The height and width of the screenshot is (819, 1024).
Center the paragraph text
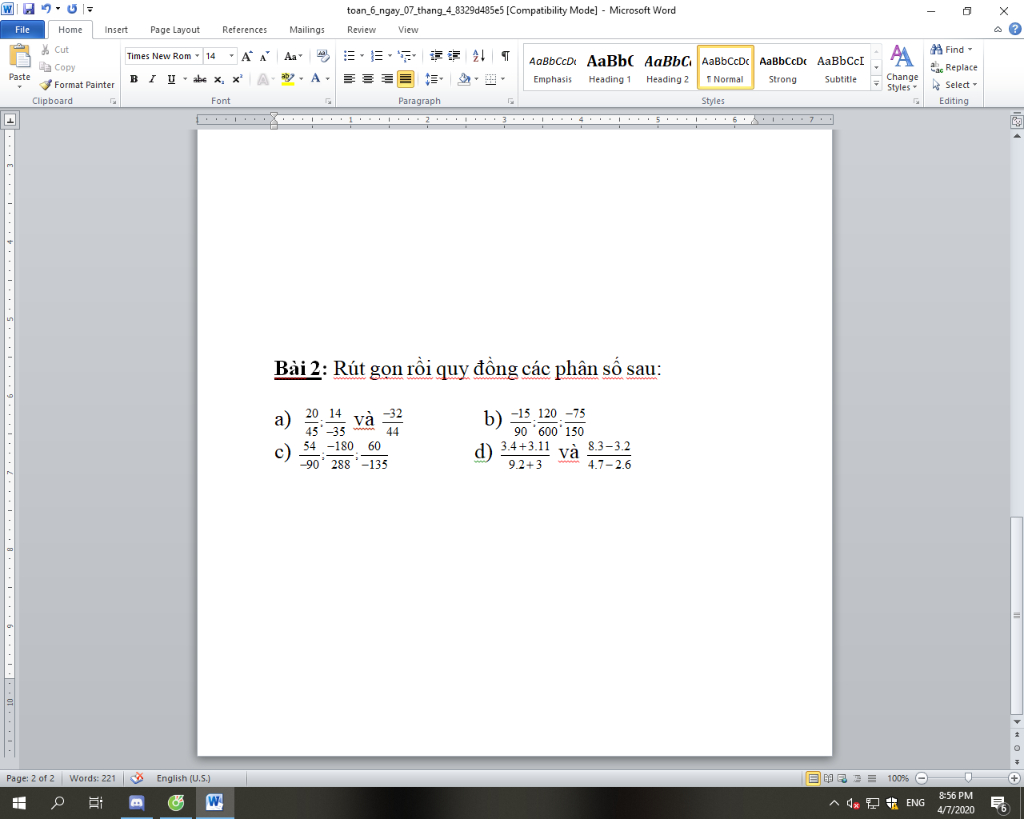(368, 79)
